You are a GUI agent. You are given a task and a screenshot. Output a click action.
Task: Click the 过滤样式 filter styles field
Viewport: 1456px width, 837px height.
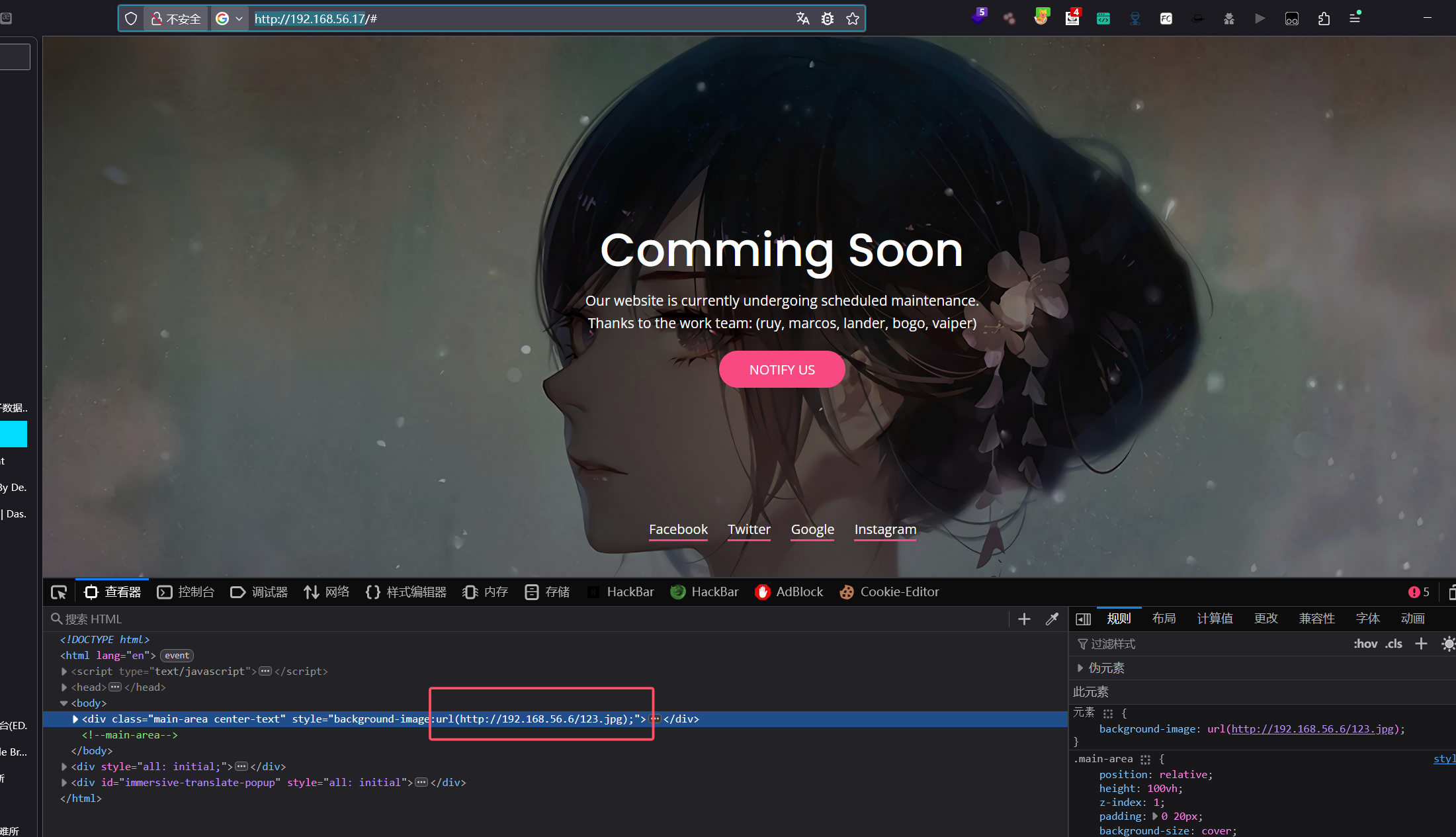(x=1211, y=644)
